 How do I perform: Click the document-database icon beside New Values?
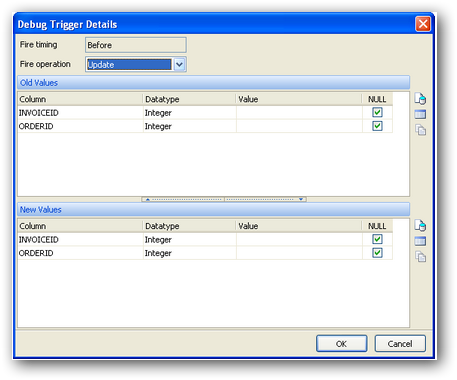(420, 226)
